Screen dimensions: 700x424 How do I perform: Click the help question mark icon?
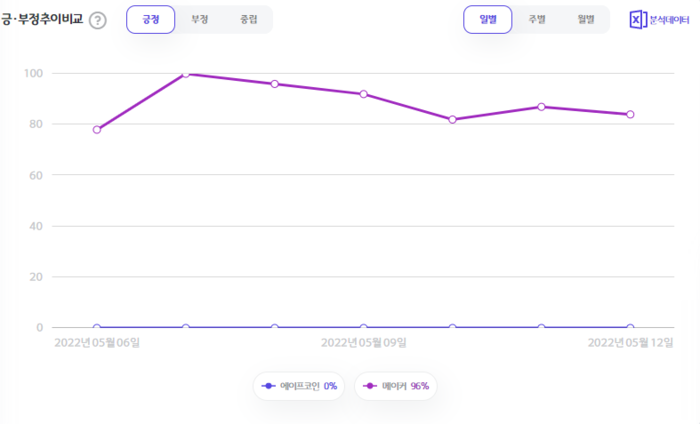coord(97,20)
